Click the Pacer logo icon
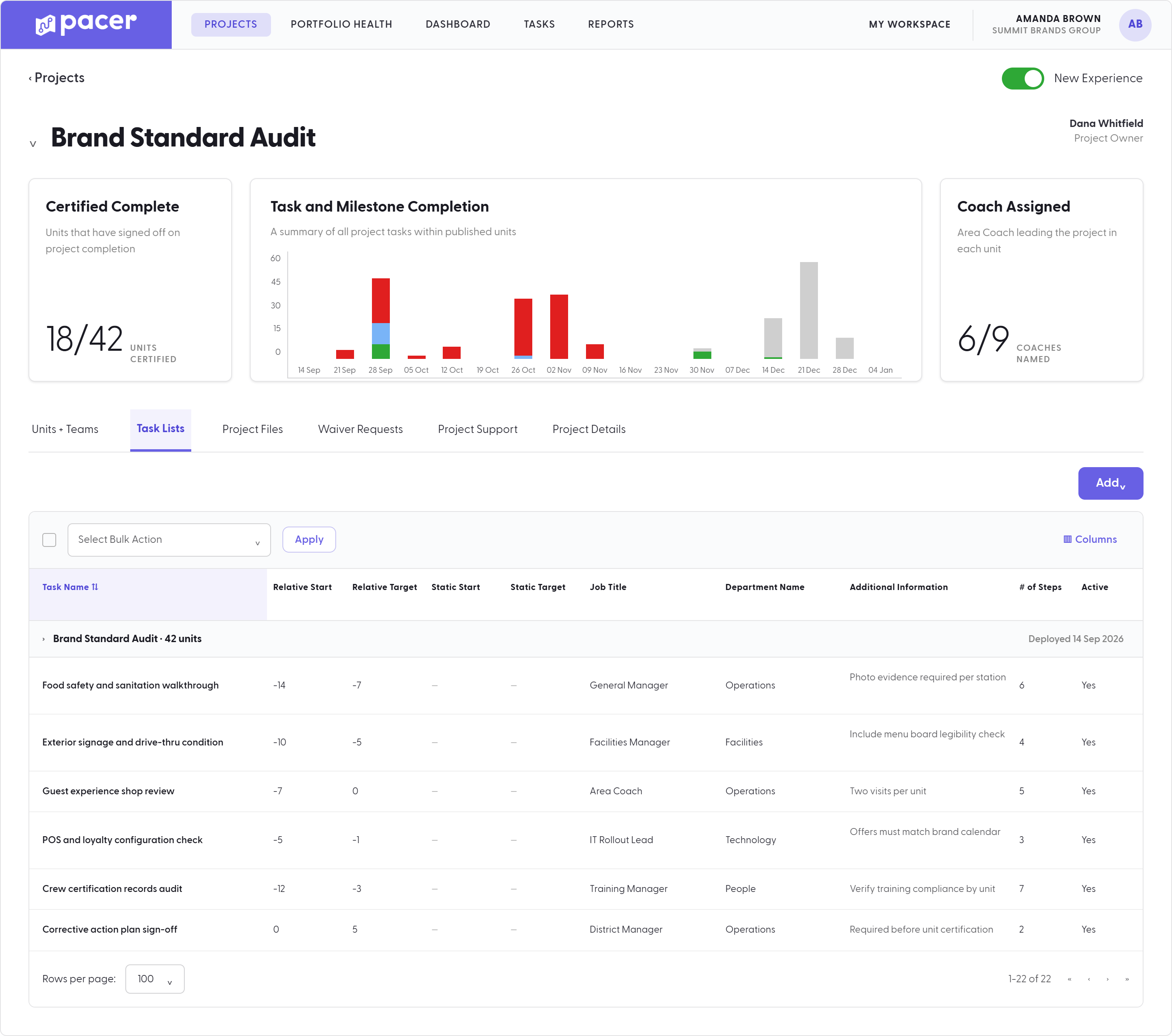Screen dimensions: 1172x1036 click(x=45, y=25)
